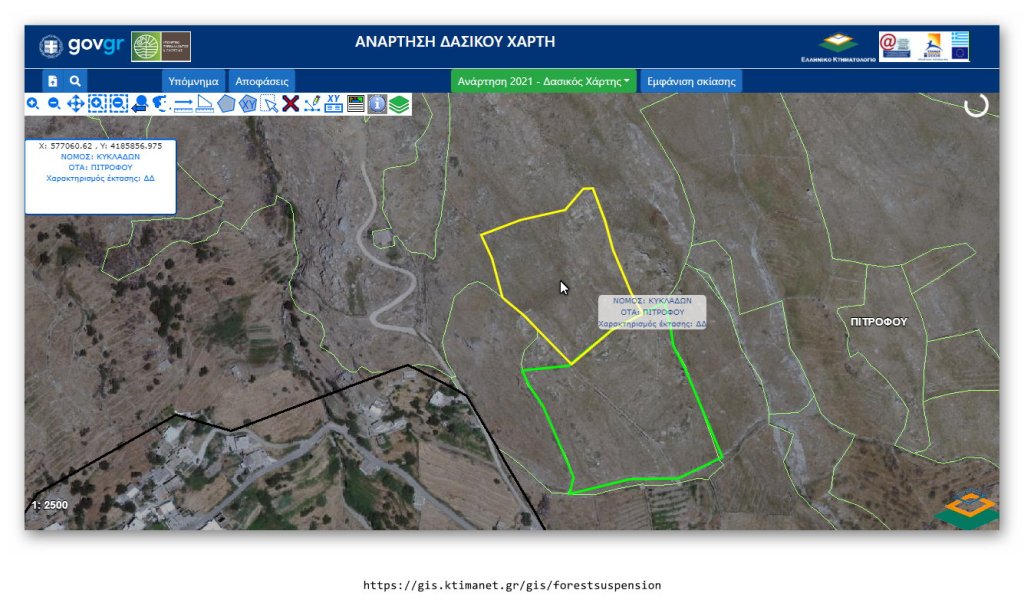Select the measure distance ruler tool
Screen dimensions: 1024x616
183,103
